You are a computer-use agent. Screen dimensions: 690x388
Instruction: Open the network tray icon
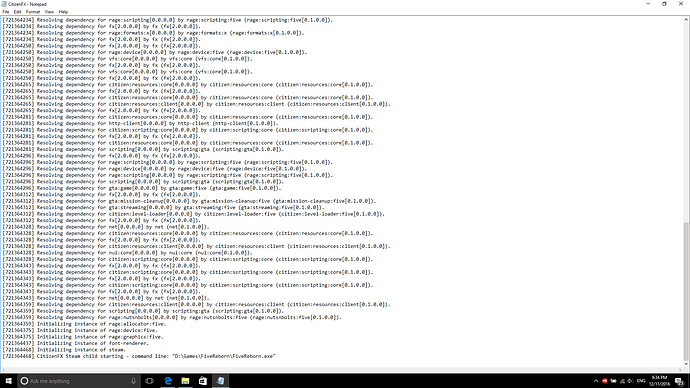click(622, 381)
